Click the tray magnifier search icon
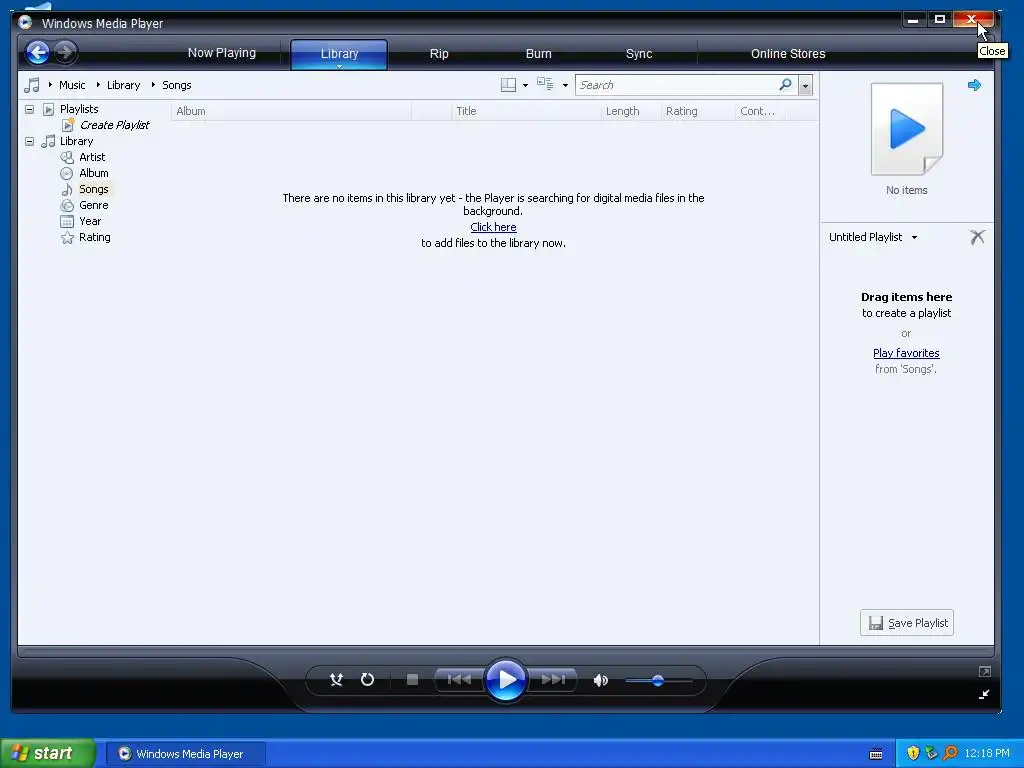This screenshot has width=1024, height=768. 950,754
